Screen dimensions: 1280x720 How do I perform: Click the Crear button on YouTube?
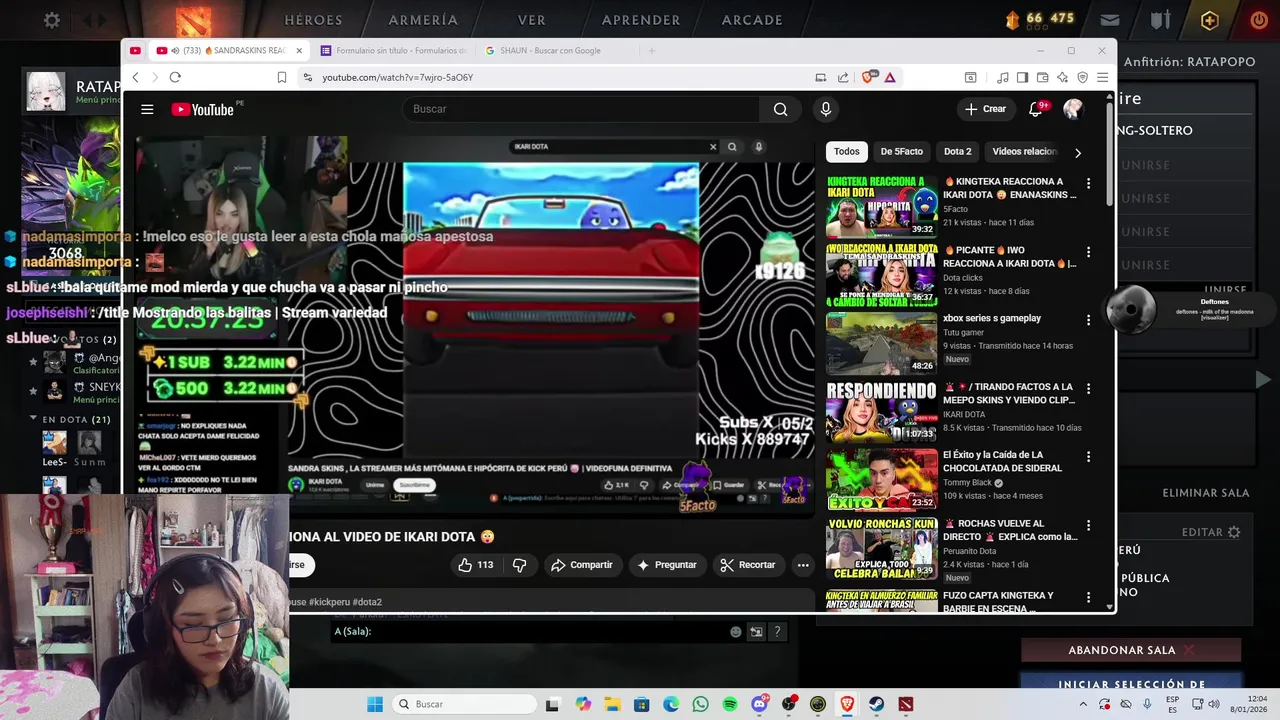(985, 109)
